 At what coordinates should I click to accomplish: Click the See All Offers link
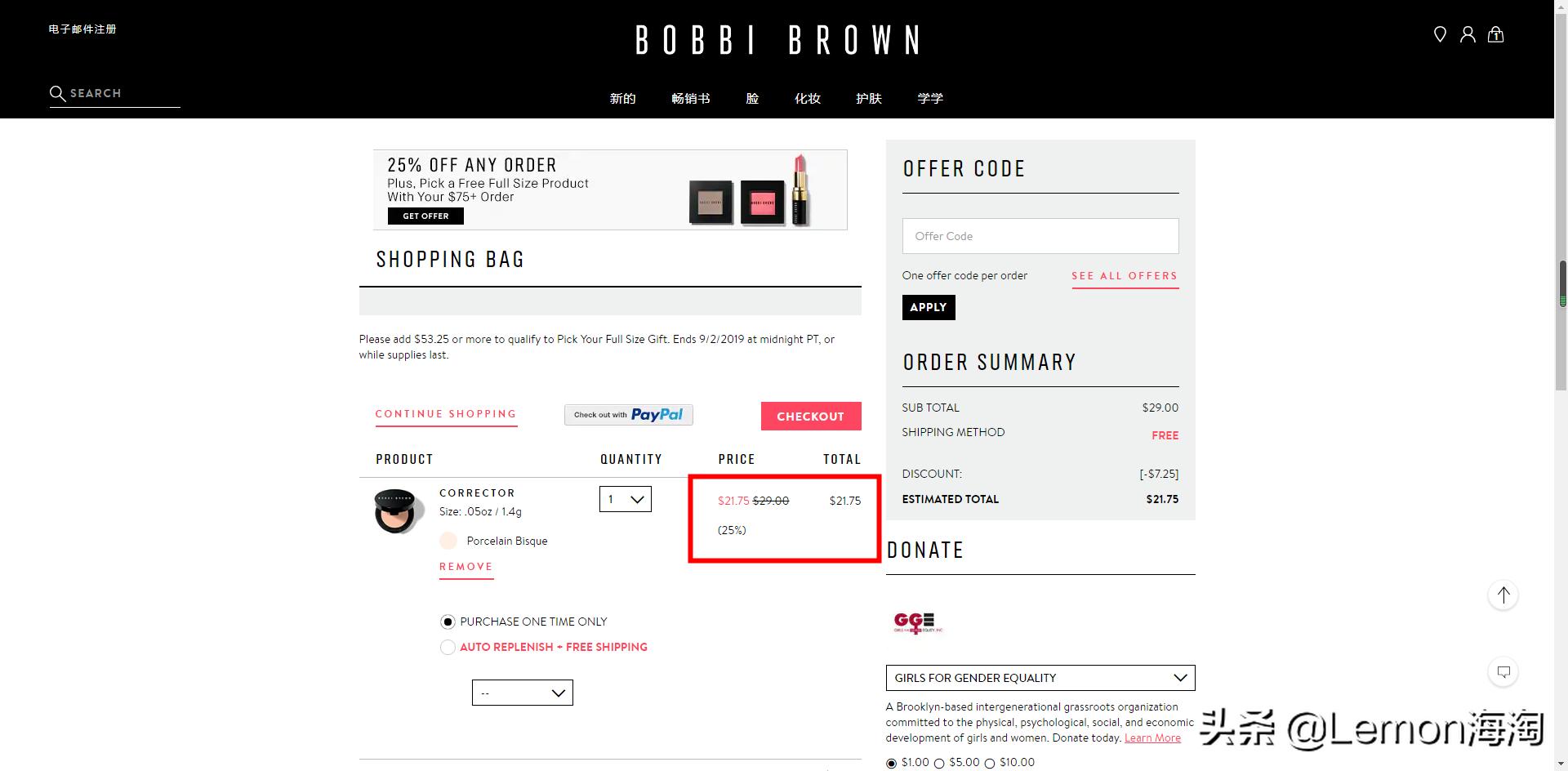pyautogui.click(x=1125, y=276)
